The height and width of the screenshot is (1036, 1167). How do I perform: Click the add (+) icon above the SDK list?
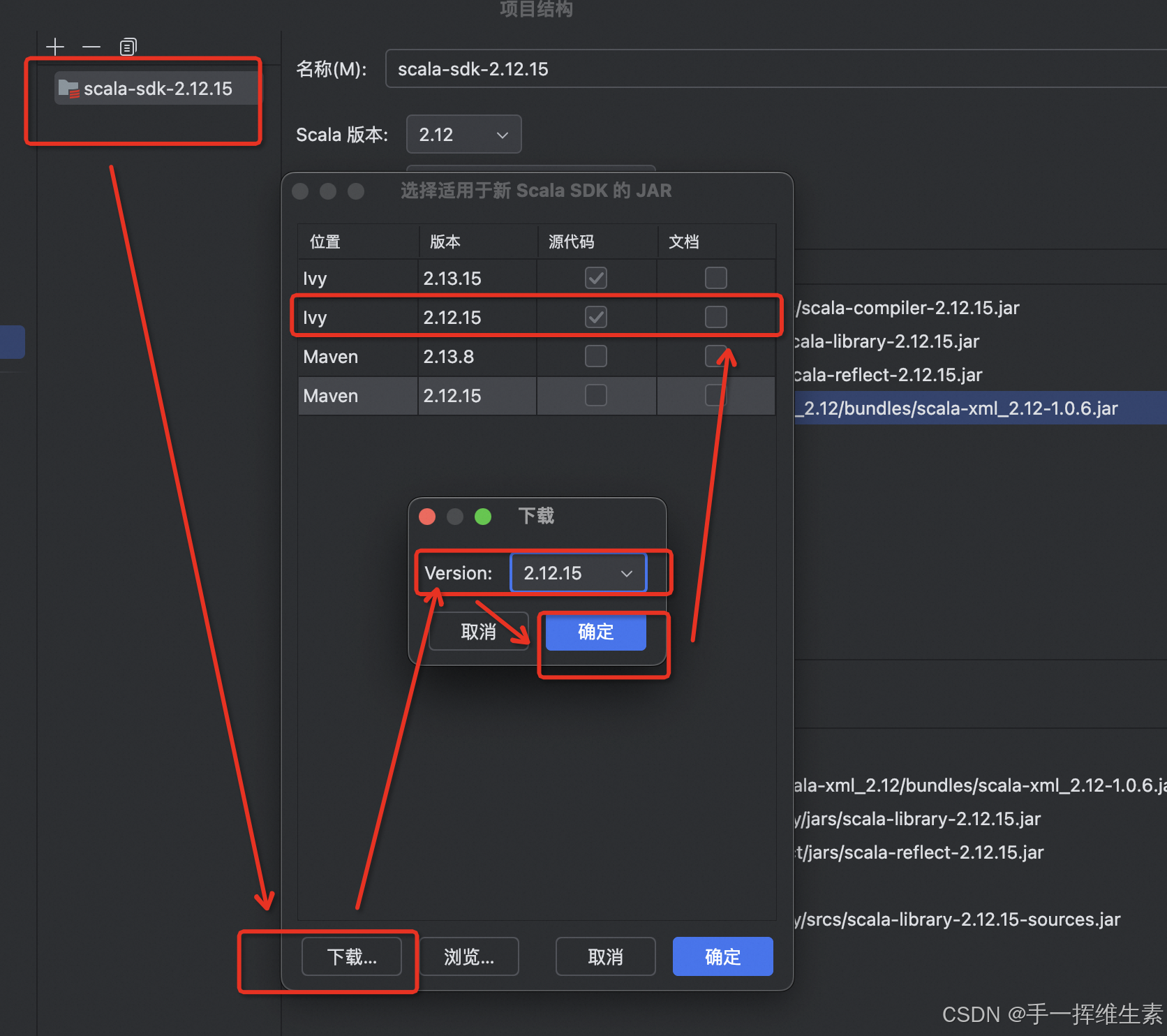(x=55, y=47)
